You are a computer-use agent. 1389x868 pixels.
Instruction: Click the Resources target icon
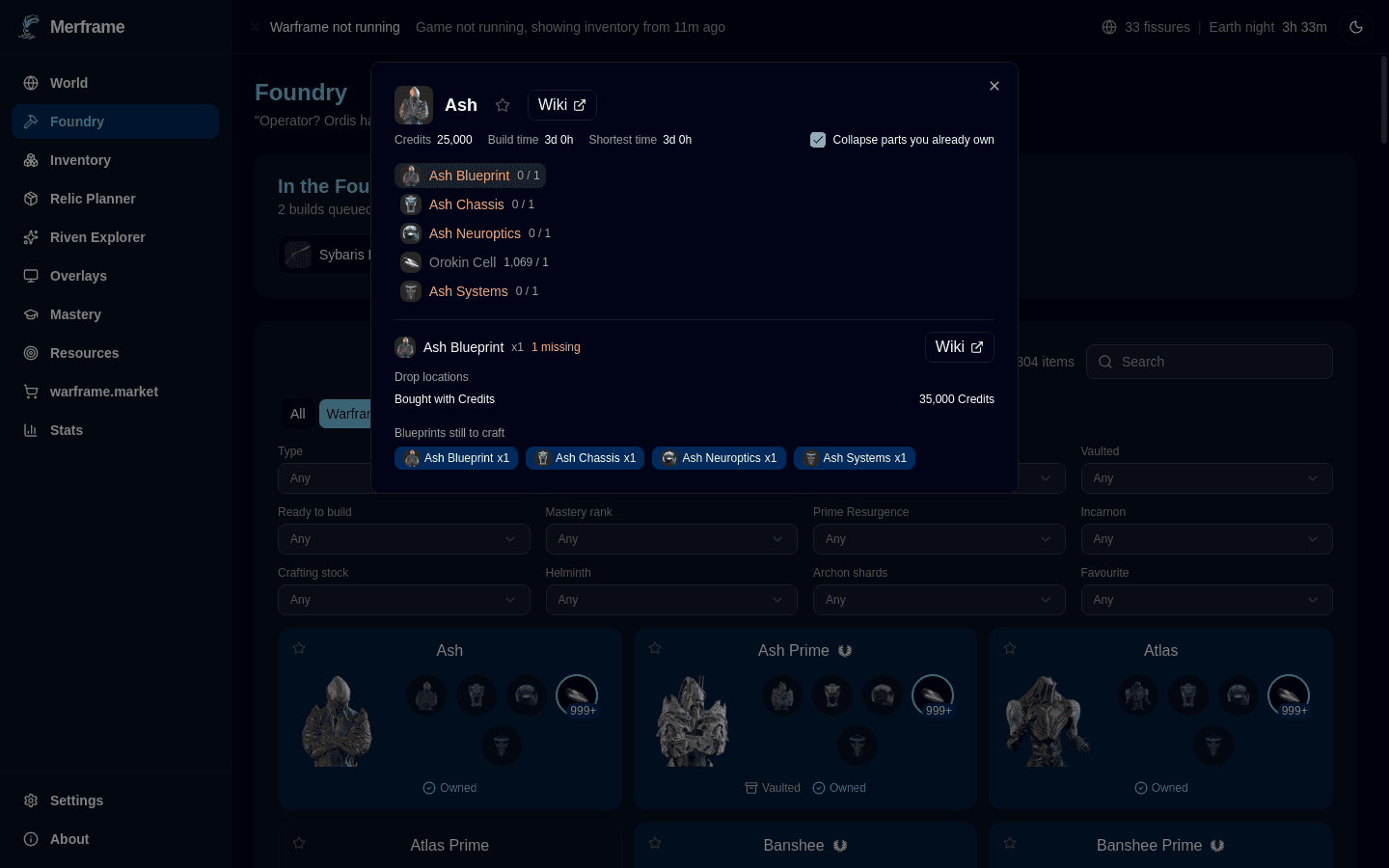coord(31,353)
